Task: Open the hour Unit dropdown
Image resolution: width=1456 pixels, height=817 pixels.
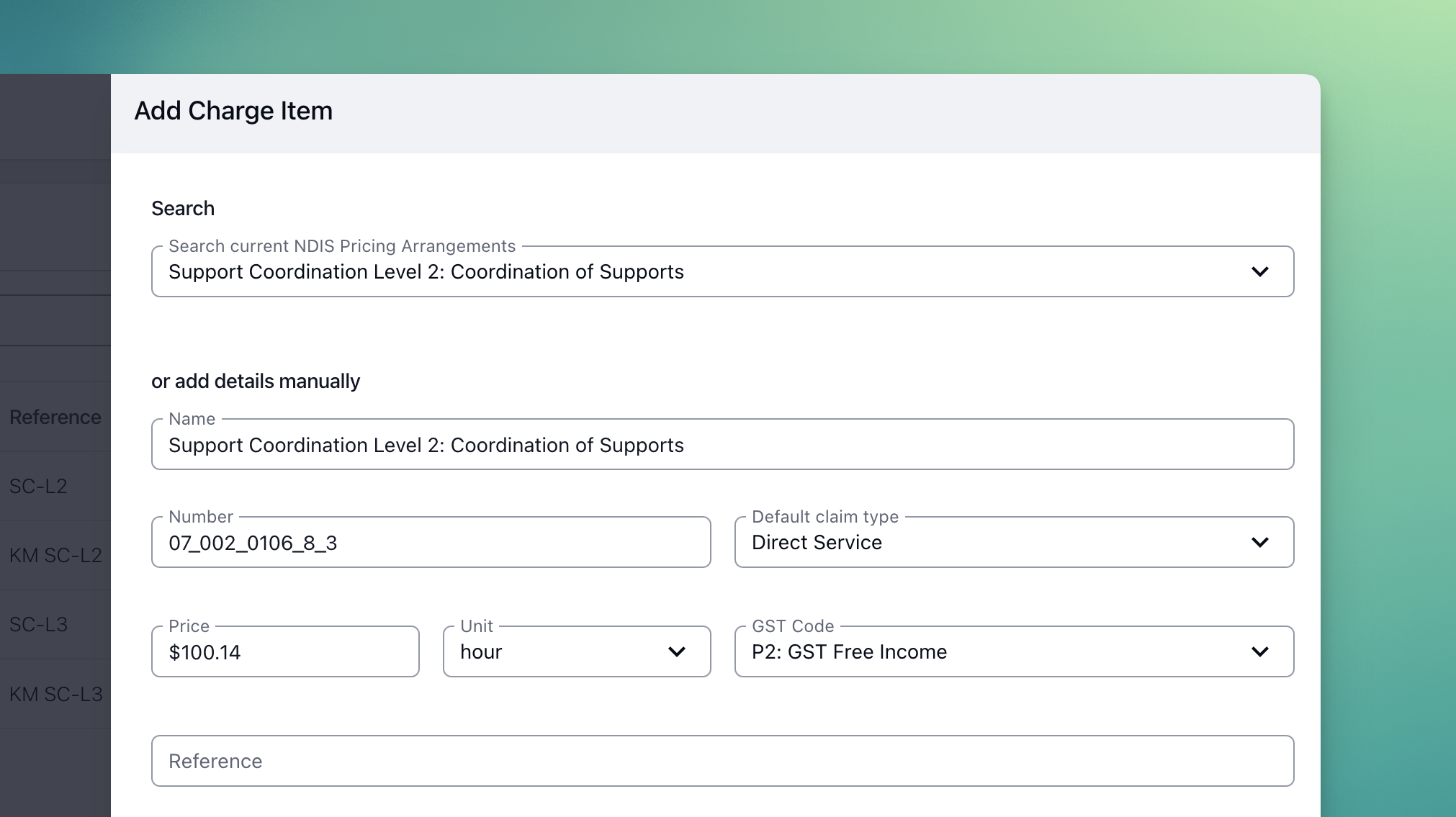Action: click(x=554, y=652)
